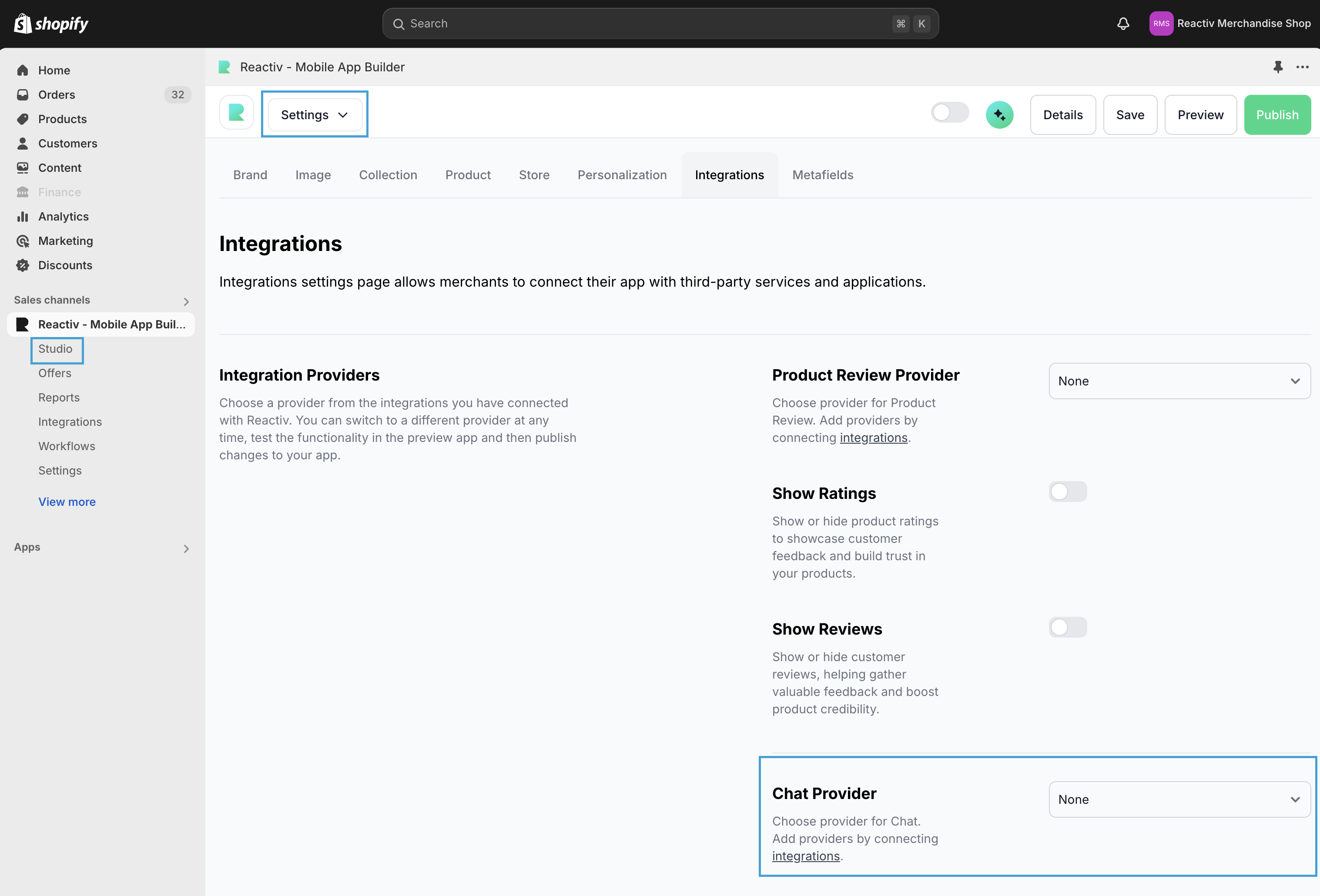The width and height of the screenshot is (1320, 896).
Task: Click the Reactiv logo tile beside Settings
Action: pos(236,113)
